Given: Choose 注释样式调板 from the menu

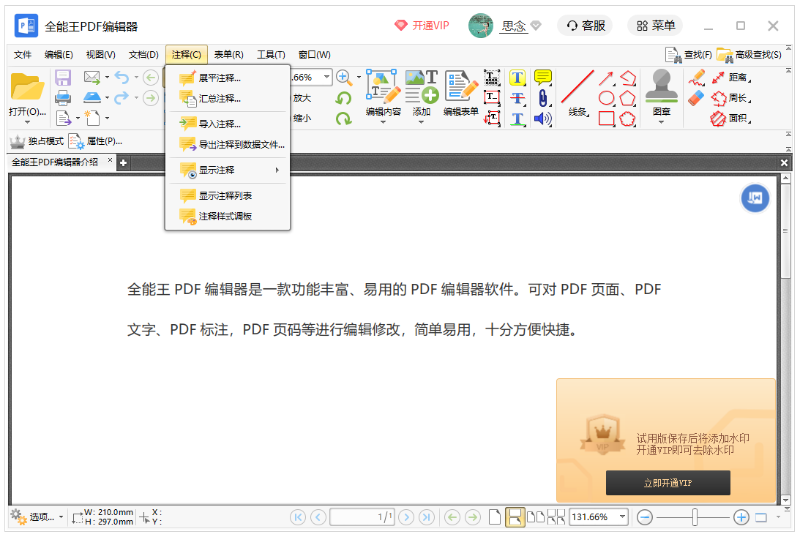Looking at the screenshot, I should pyautogui.click(x=228, y=216).
